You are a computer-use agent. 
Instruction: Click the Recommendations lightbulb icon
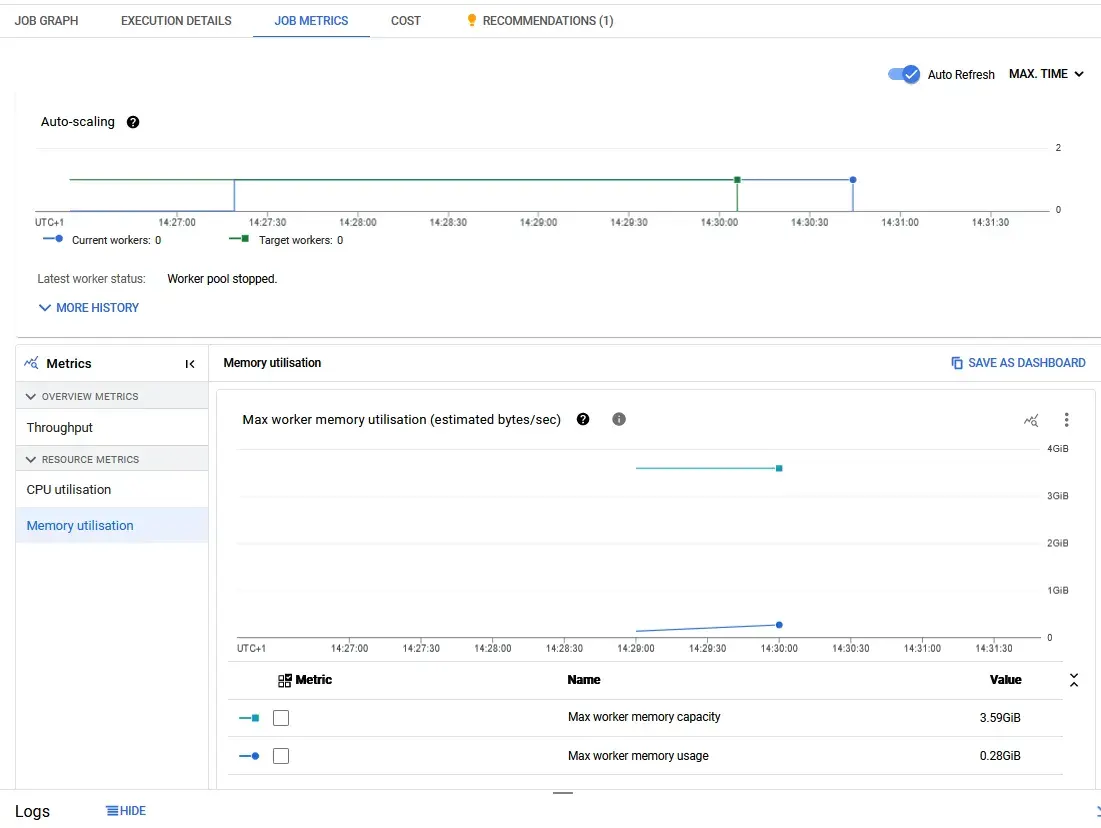[472, 20]
